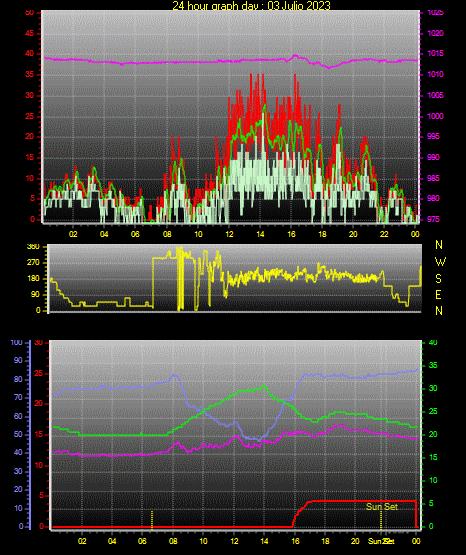
Task: Click the 18 hour tick on bottom graph
Action: coord(325,541)
